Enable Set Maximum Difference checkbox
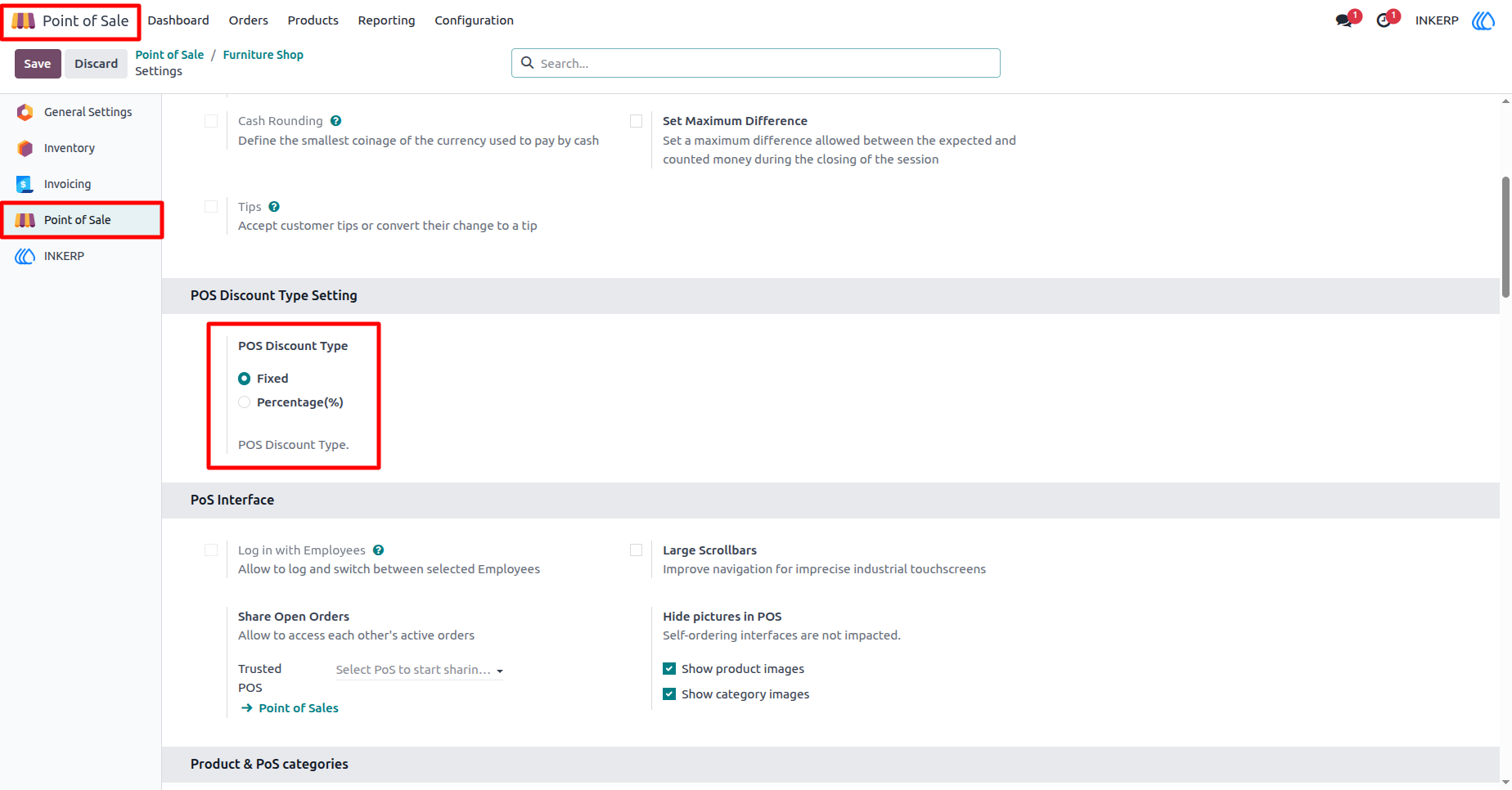The image size is (1512, 790). tap(636, 121)
